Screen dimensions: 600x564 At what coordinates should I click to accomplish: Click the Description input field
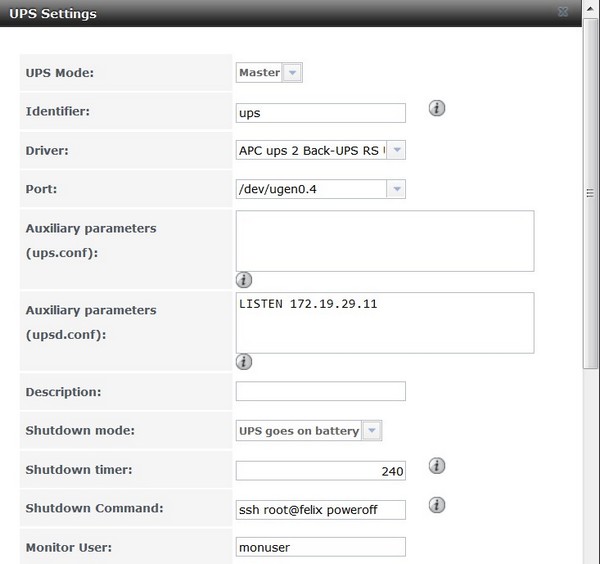[x=320, y=391]
